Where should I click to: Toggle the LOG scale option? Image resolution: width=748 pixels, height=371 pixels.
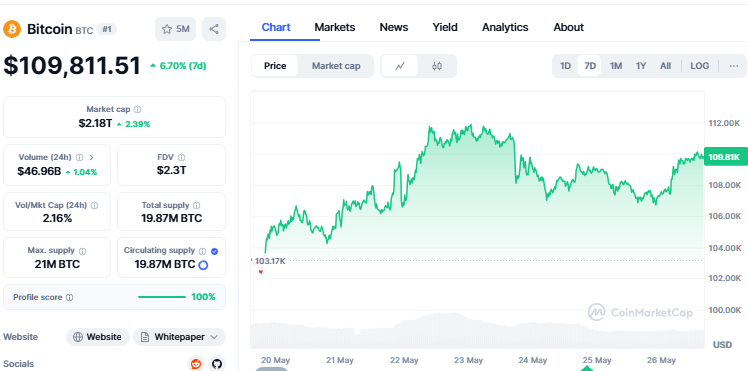click(x=699, y=66)
